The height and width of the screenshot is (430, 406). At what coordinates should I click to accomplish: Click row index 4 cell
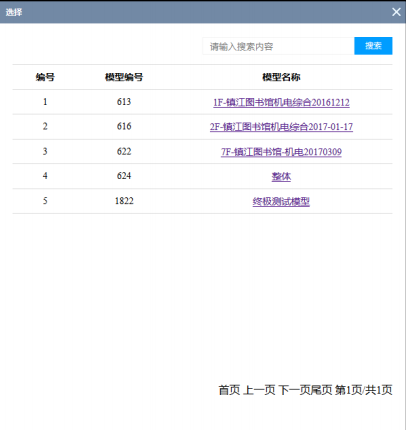[45, 176]
